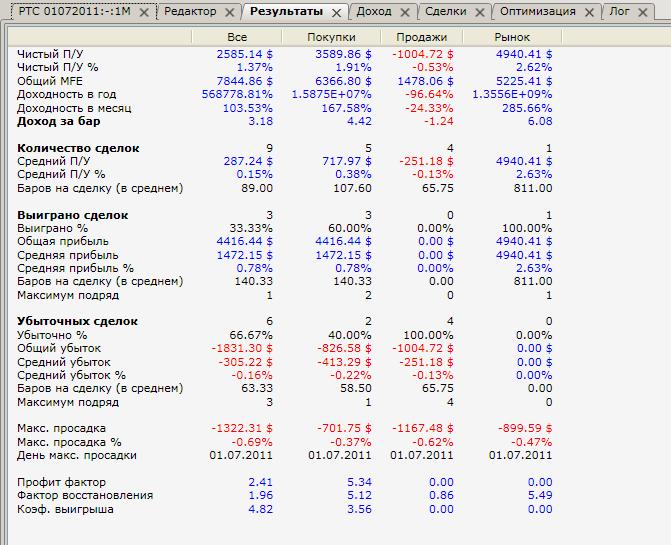Click the red value -1831.30 $
This screenshot has height=545, width=671.
(x=242, y=348)
